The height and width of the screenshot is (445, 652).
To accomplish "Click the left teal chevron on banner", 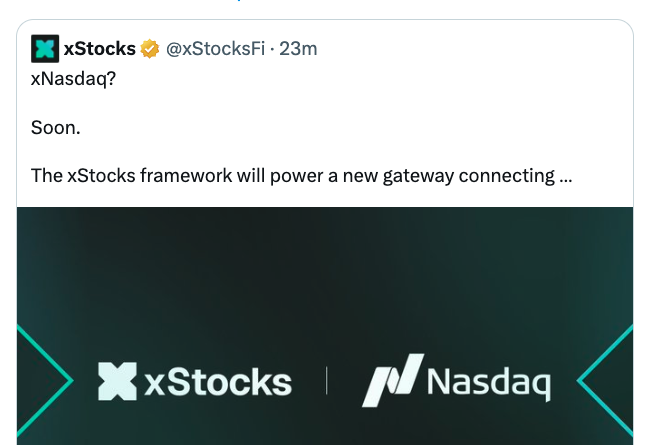I will 50,380.
